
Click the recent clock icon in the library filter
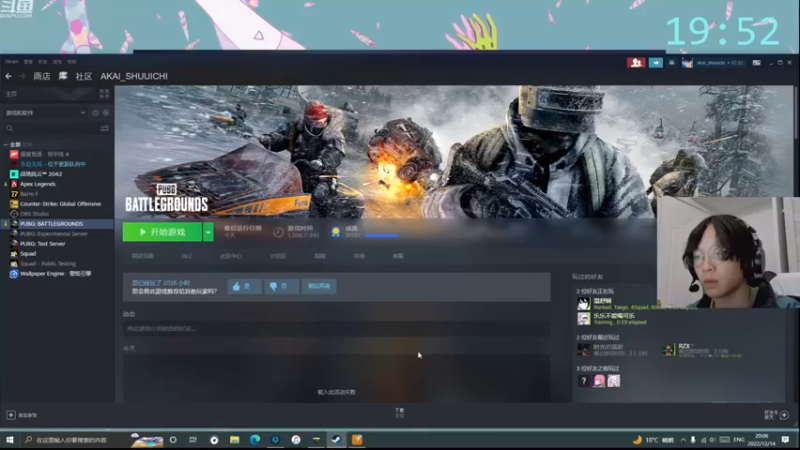pyautogui.click(x=95, y=113)
